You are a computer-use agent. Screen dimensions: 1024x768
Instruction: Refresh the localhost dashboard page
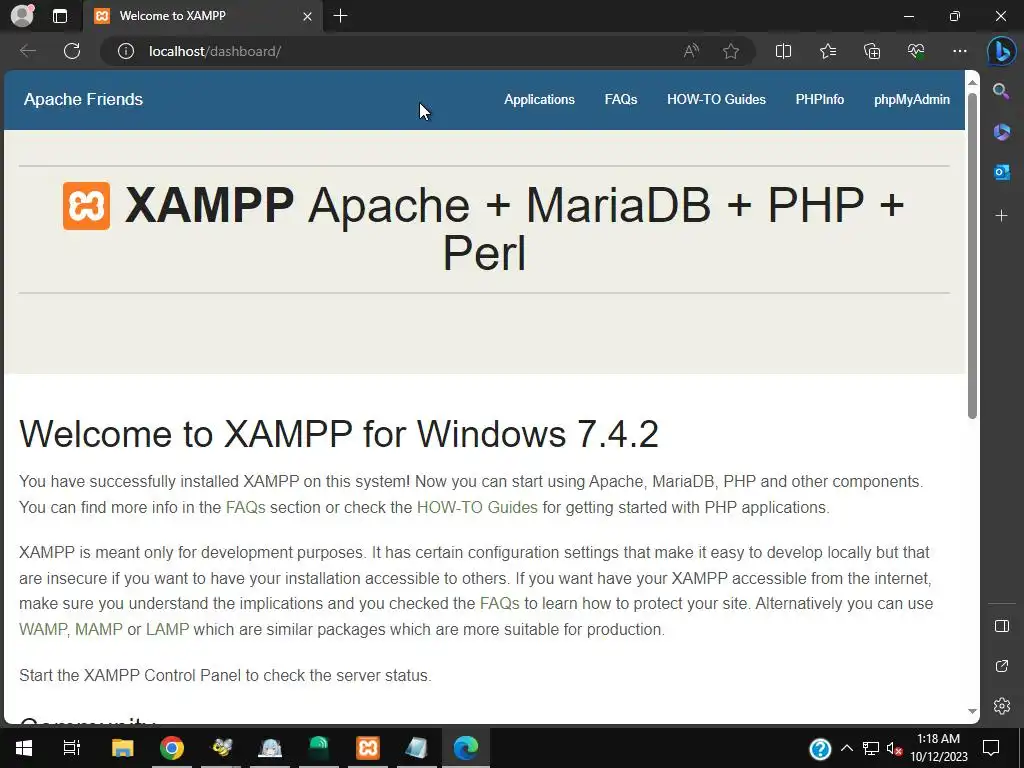pos(72,51)
